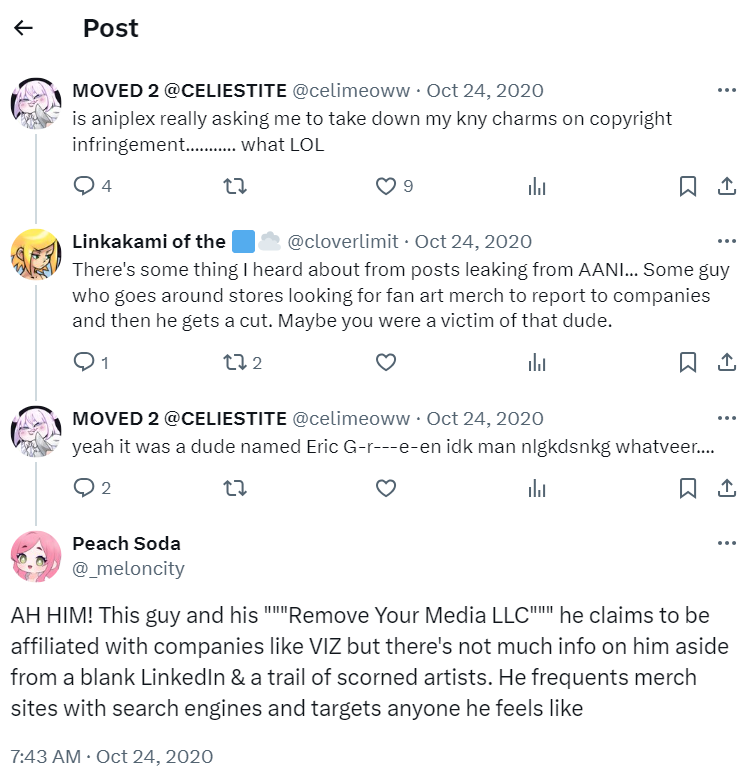Open more options on the Aniplex post

coord(726,90)
